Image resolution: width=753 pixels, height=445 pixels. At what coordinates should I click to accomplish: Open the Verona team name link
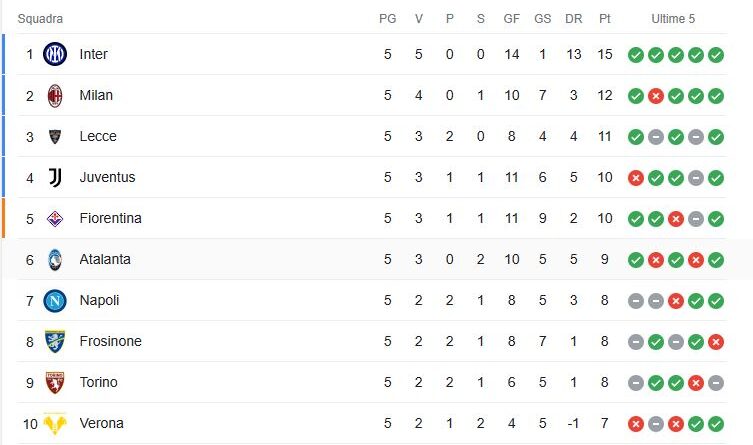[x=101, y=423]
